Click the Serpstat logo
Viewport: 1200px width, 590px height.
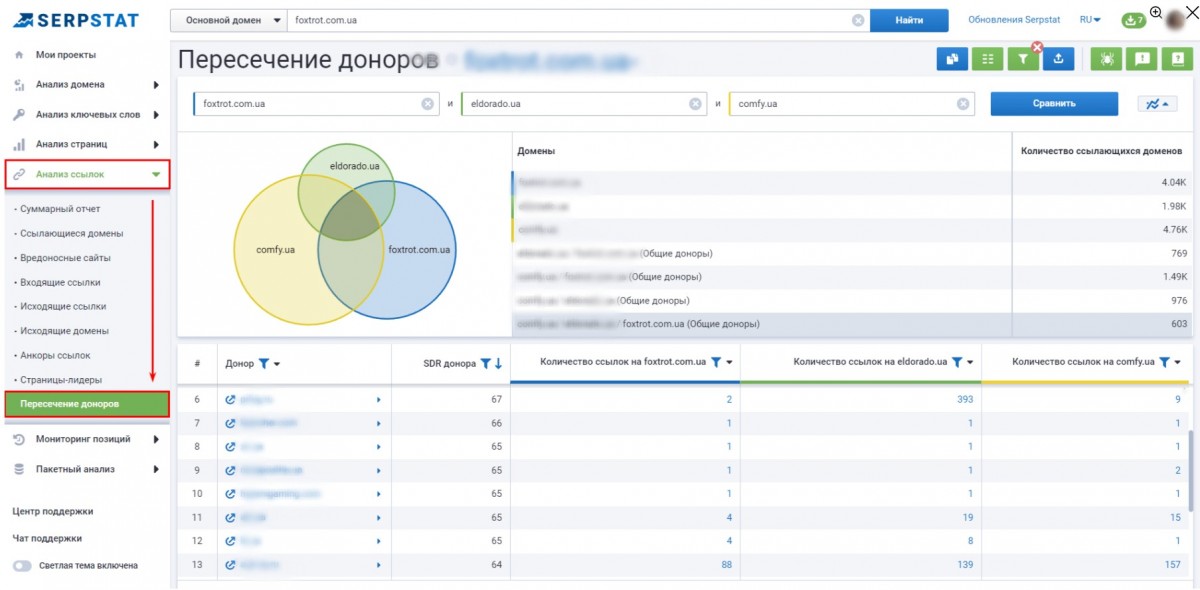click(75, 20)
